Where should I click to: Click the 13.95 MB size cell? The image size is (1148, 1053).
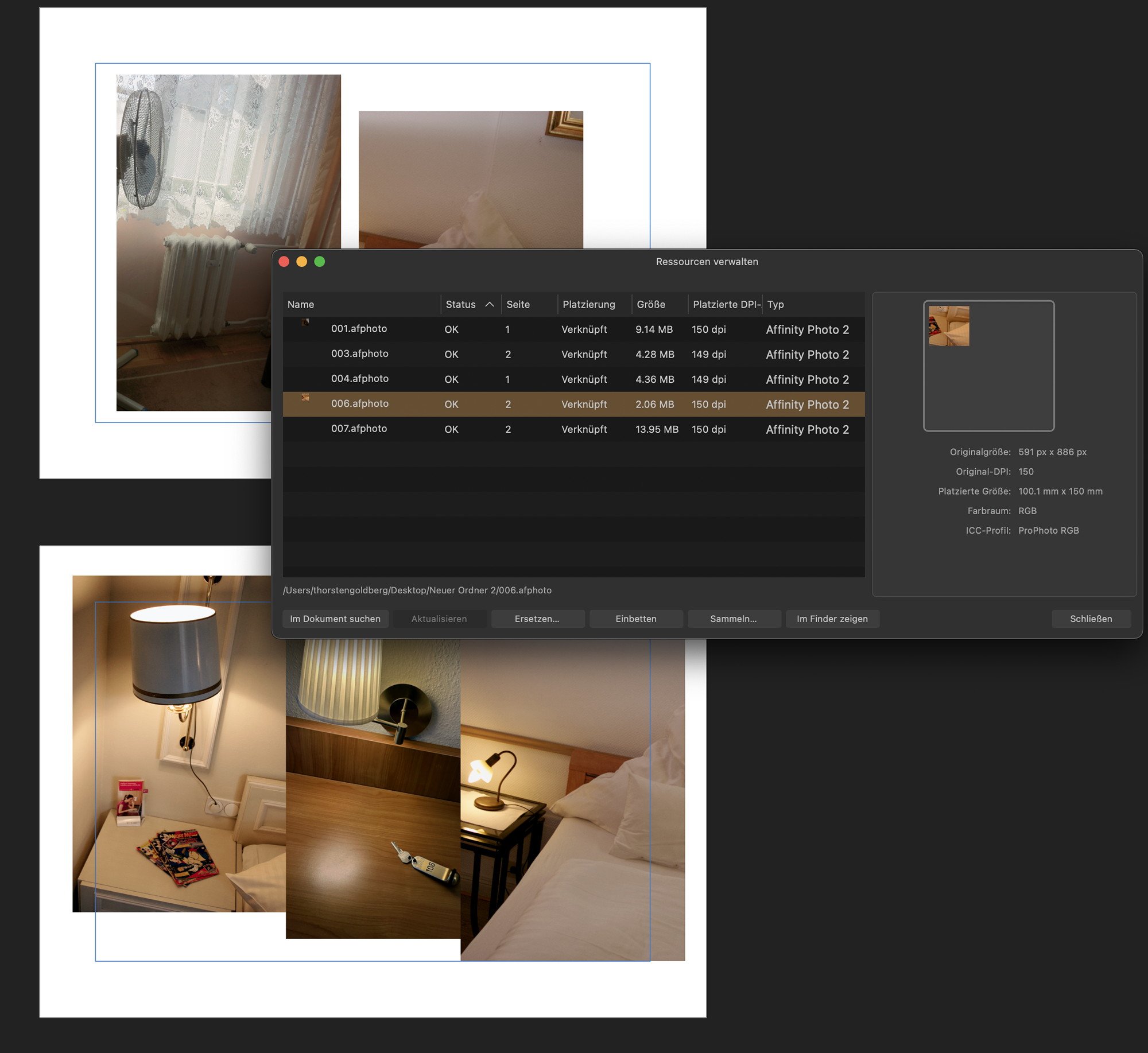coord(657,429)
